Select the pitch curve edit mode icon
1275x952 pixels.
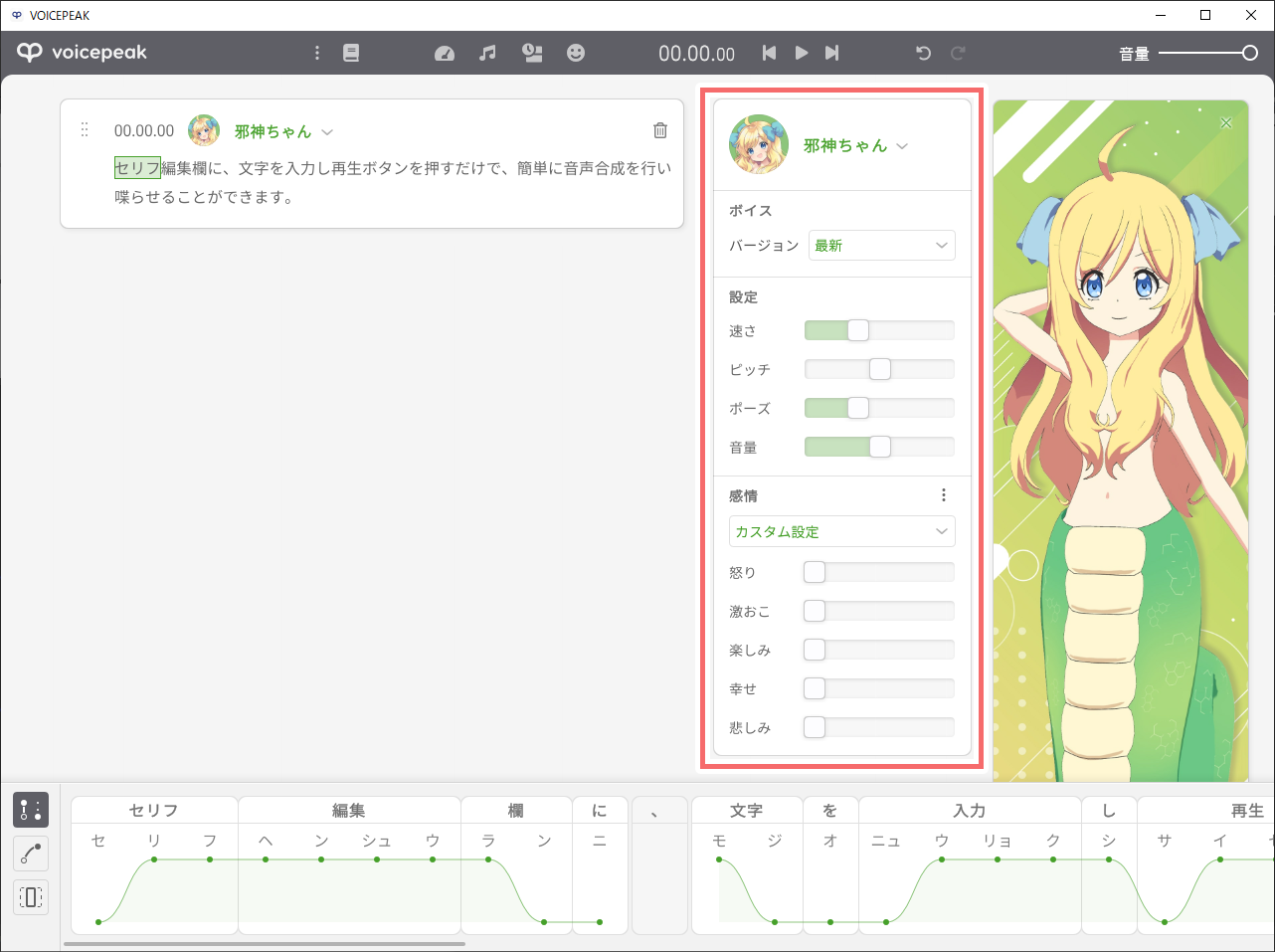(31, 854)
